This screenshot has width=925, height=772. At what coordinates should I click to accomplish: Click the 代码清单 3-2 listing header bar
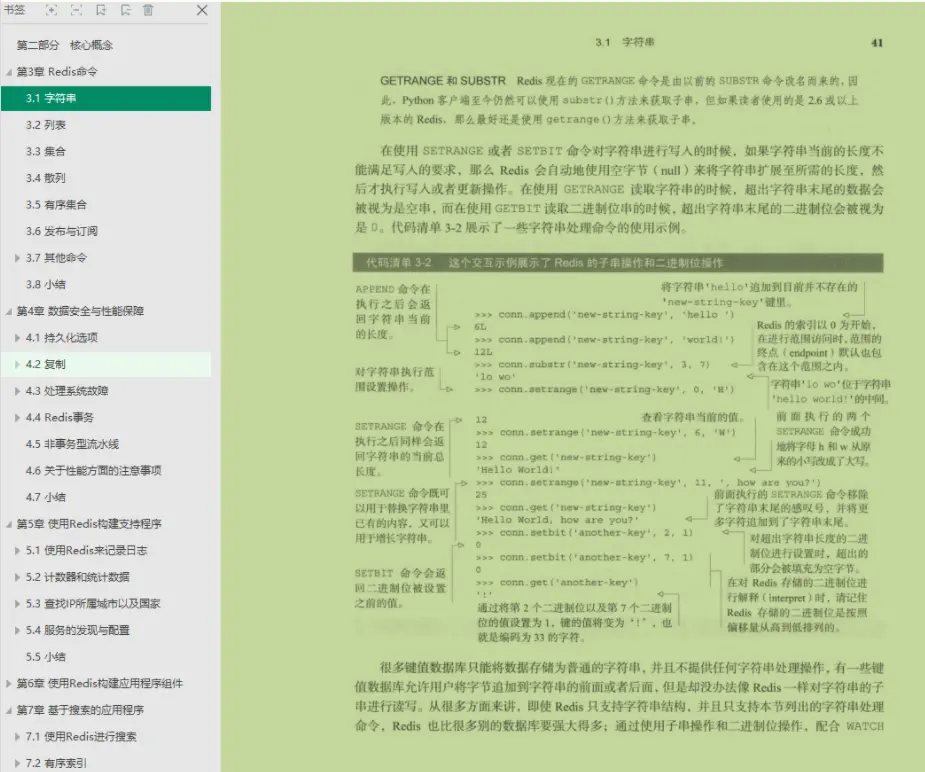618,263
